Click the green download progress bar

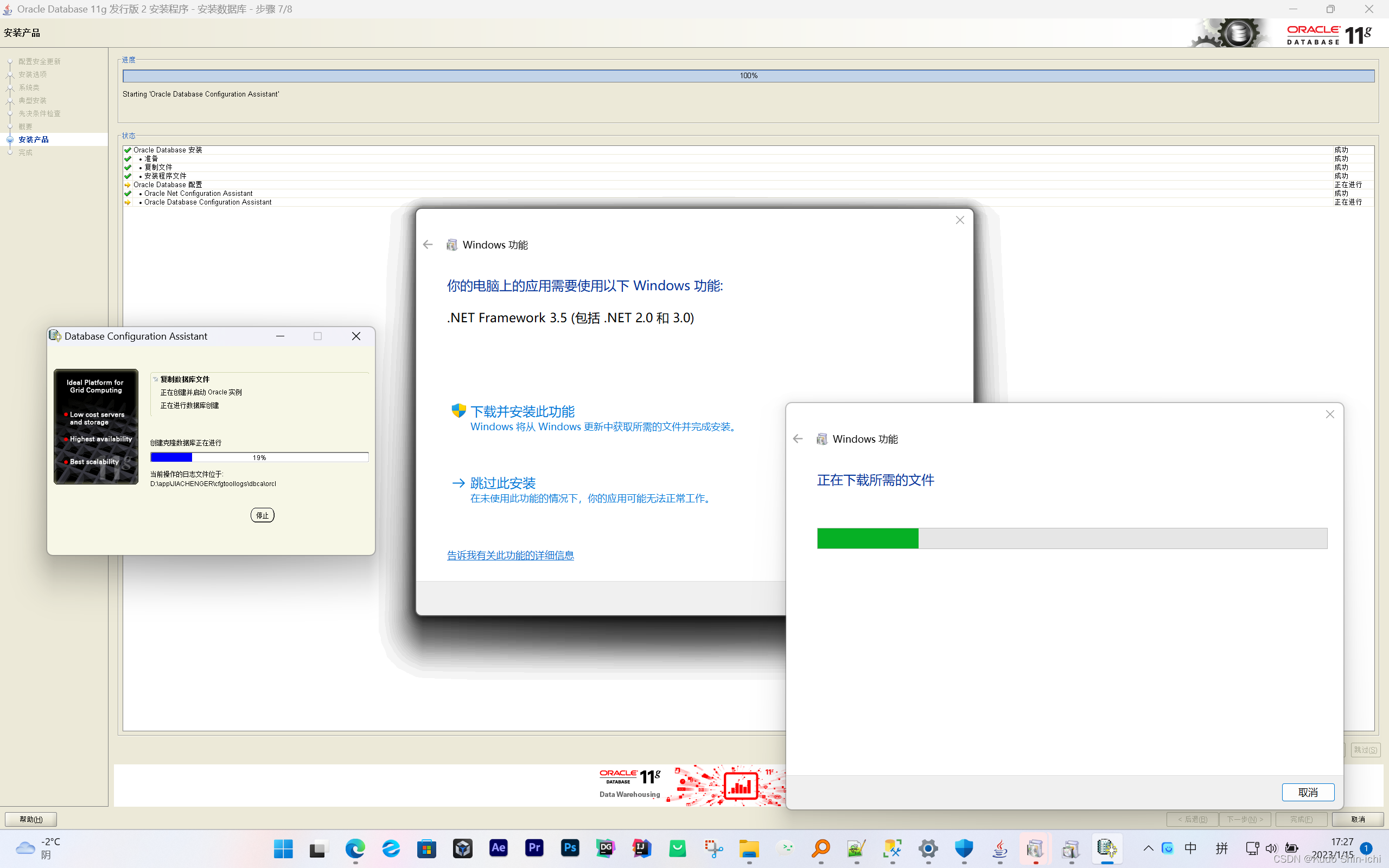(x=1072, y=539)
